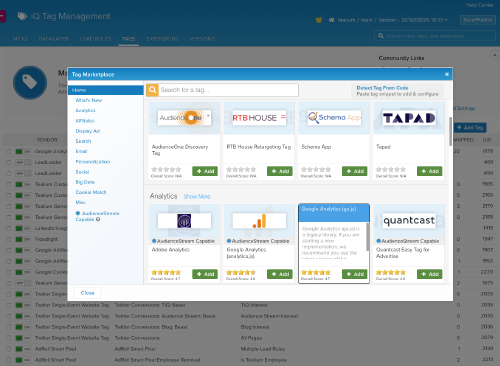Click the AudienceOne logo tile

(184, 118)
